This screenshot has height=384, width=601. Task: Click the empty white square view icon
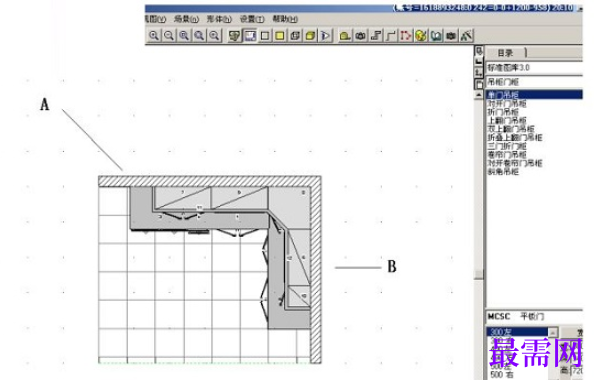click(265, 36)
